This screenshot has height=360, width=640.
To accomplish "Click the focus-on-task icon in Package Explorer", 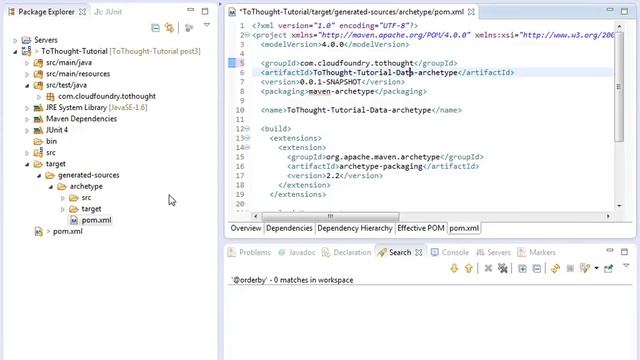I will pos(189,28).
